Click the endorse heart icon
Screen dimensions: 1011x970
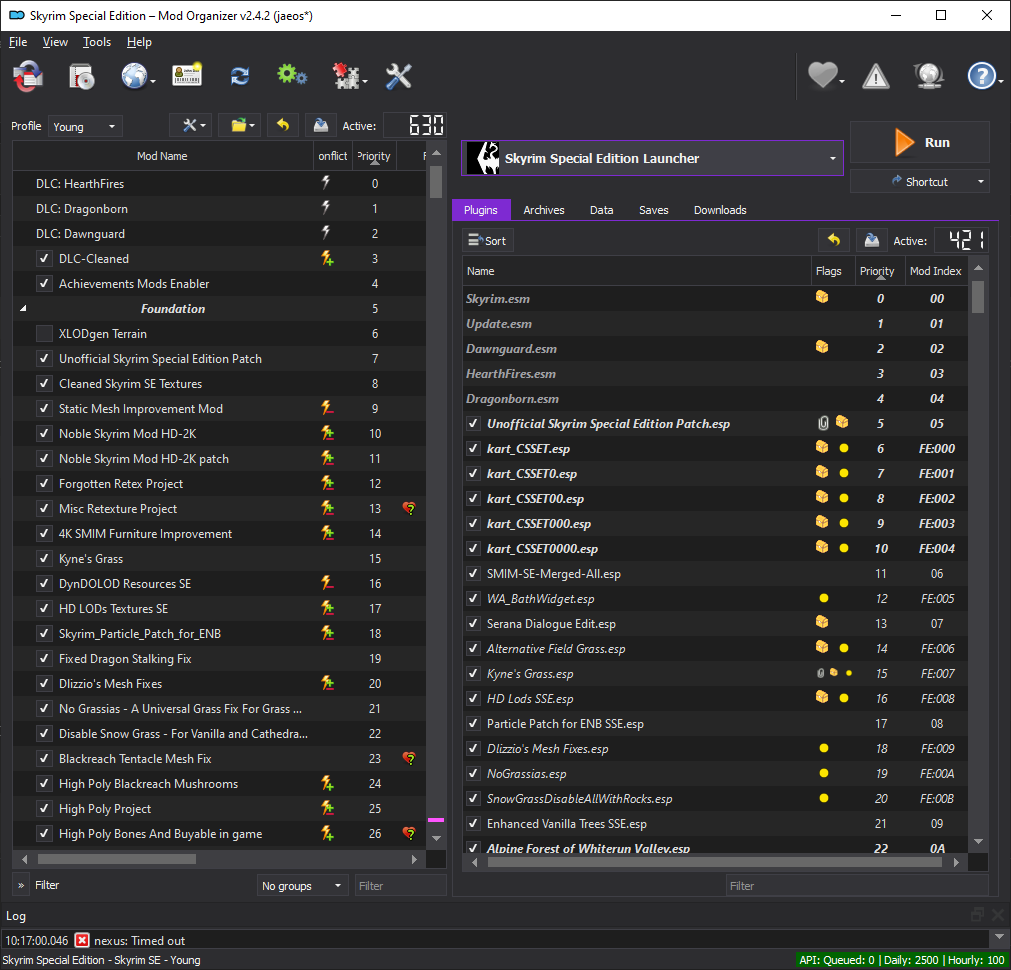pyautogui.click(x=823, y=75)
